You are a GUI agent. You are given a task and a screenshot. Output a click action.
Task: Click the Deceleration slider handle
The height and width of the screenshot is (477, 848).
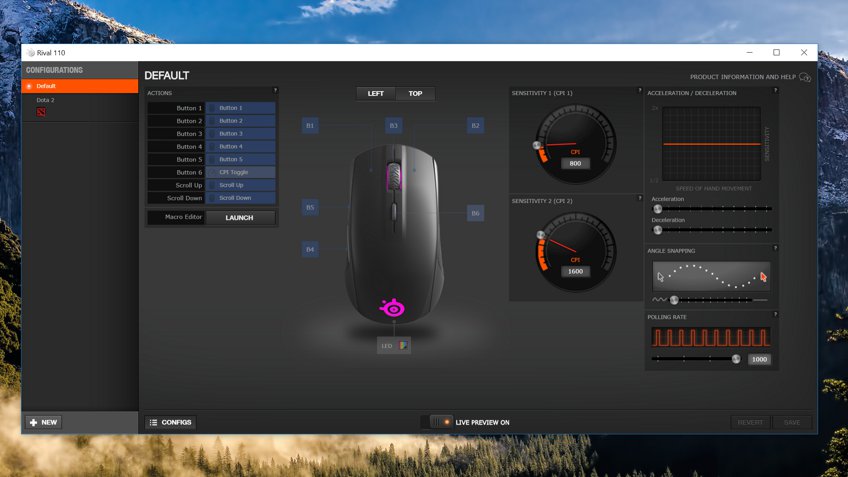(658, 230)
